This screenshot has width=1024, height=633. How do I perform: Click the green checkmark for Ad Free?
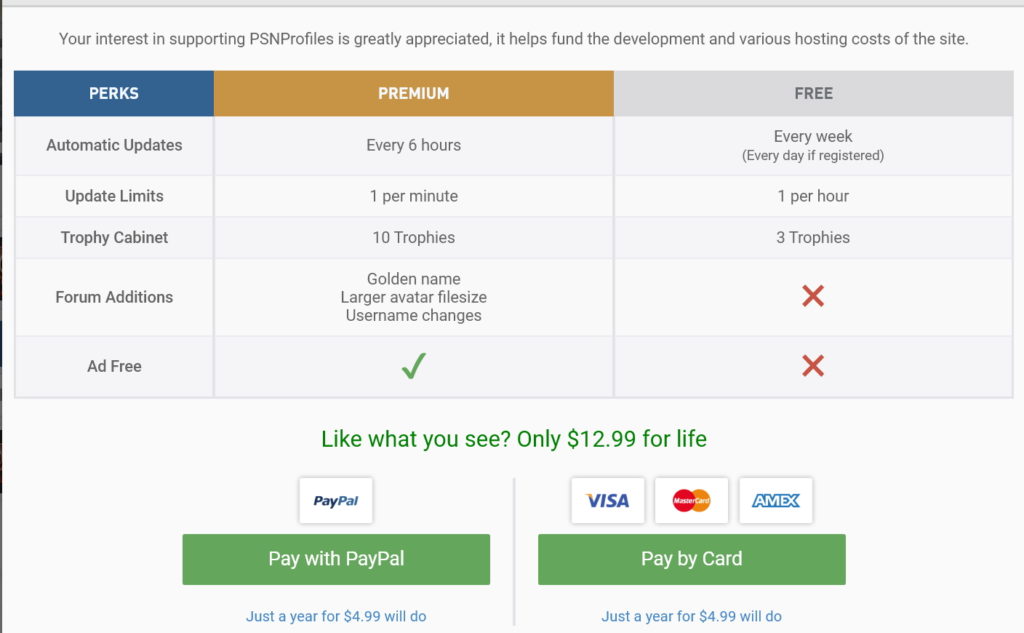click(x=414, y=366)
